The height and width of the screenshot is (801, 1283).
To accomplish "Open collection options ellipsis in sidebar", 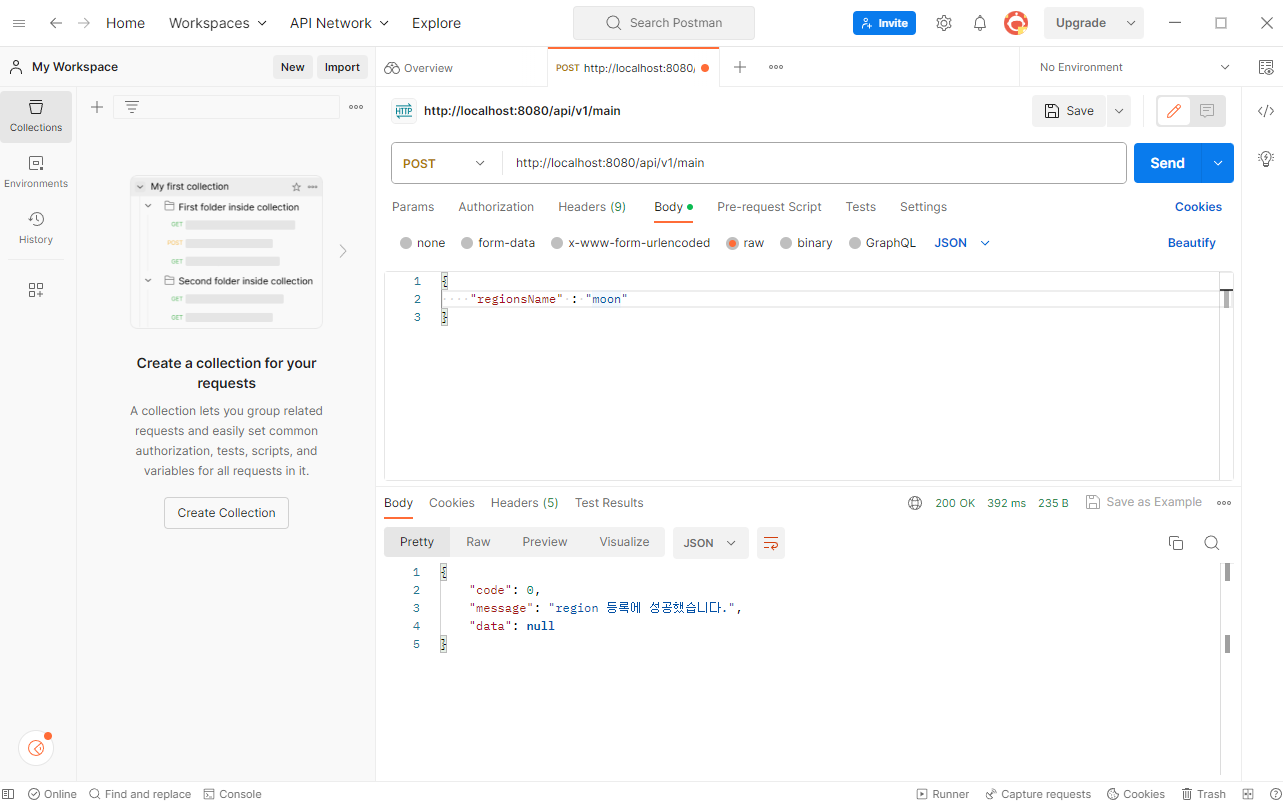I will click(356, 107).
